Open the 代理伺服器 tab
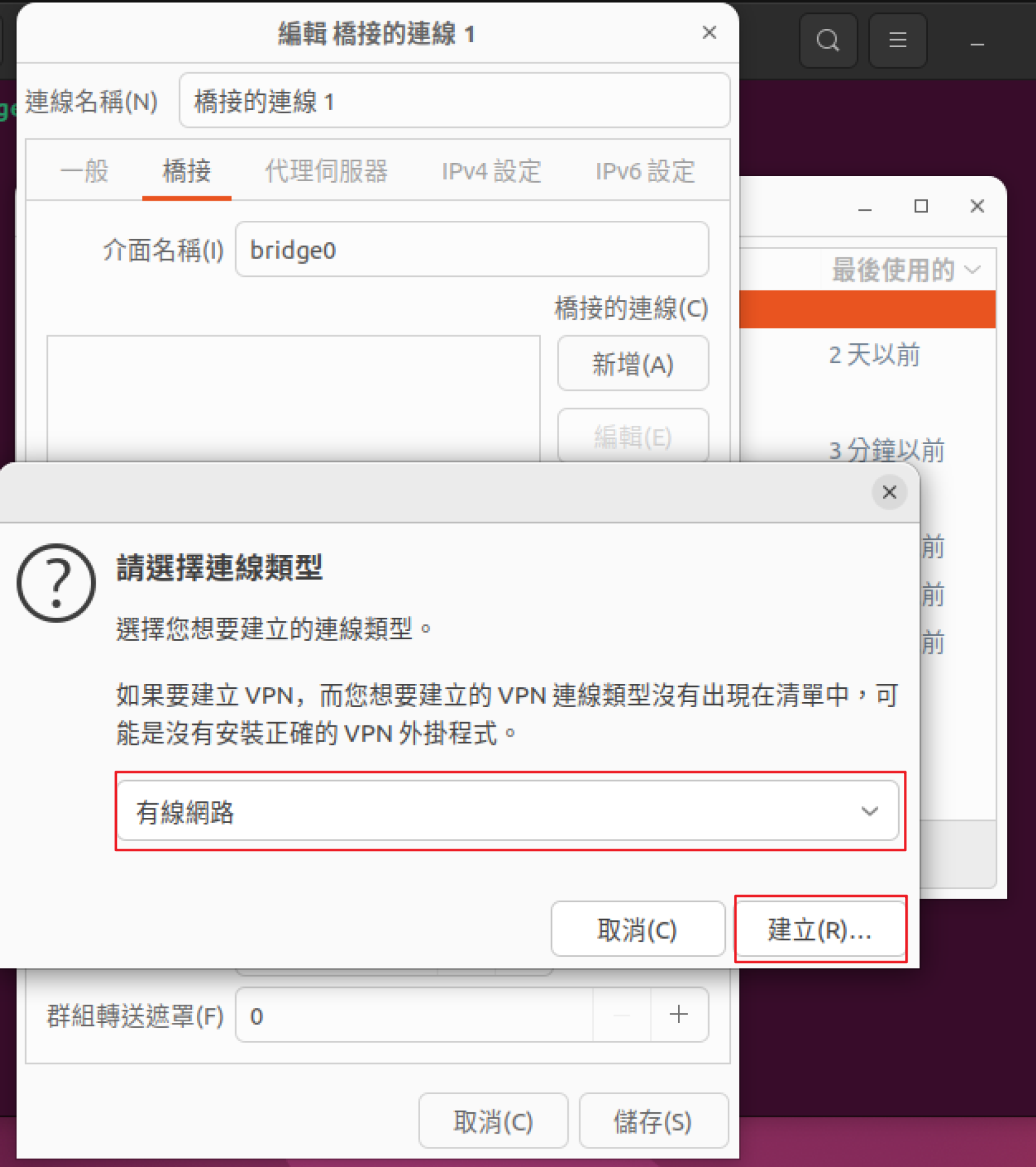This screenshot has width=1036, height=1167. point(326,171)
